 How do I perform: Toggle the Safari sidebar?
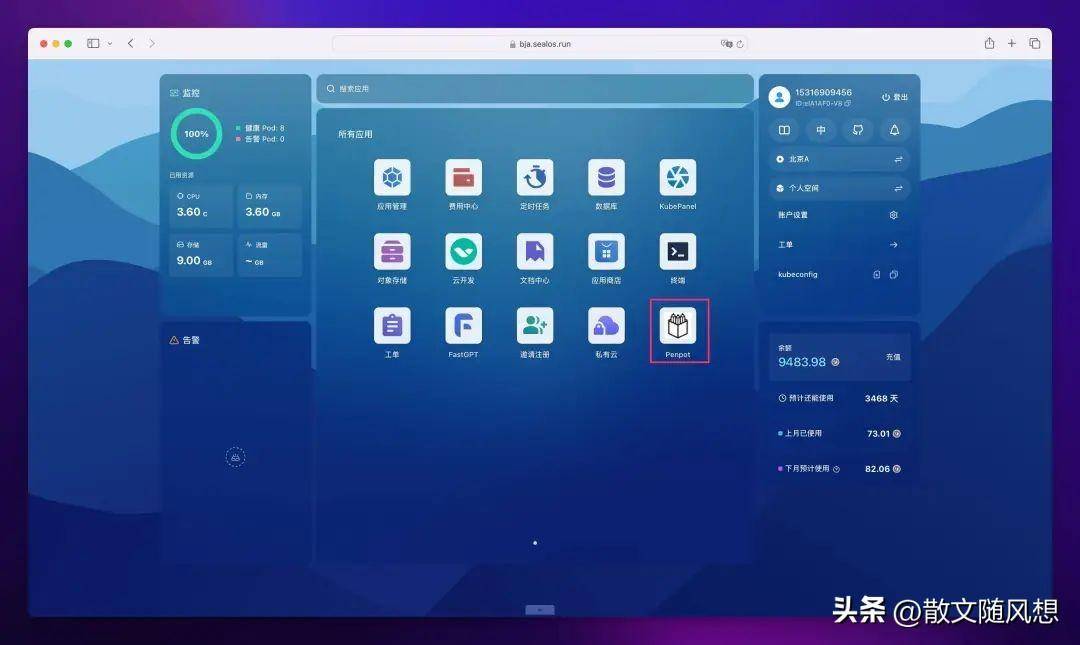pos(93,43)
